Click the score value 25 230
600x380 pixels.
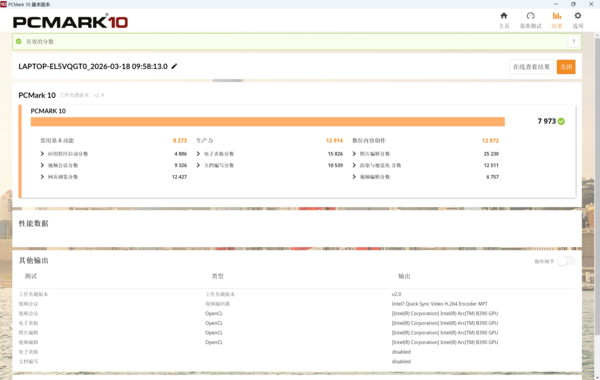coord(491,154)
